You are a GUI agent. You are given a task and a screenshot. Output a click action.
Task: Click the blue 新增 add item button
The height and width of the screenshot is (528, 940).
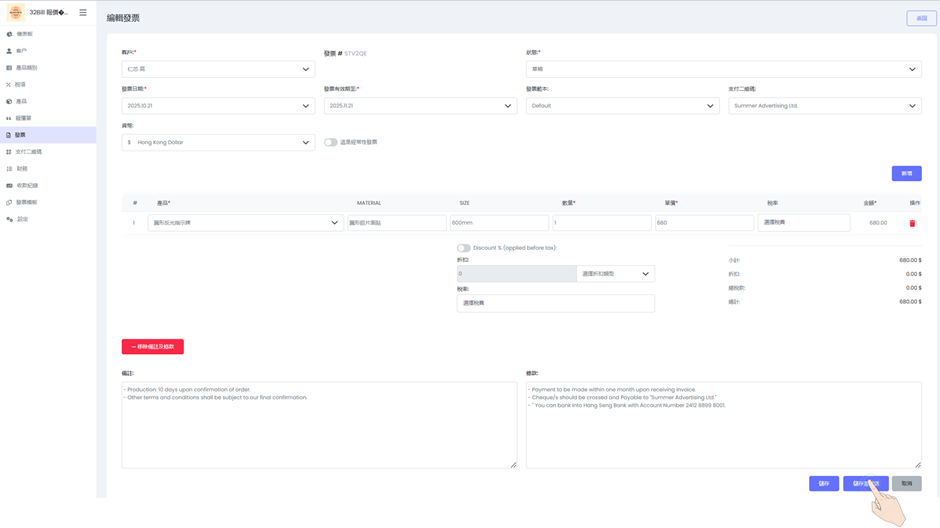click(x=906, y=173)
